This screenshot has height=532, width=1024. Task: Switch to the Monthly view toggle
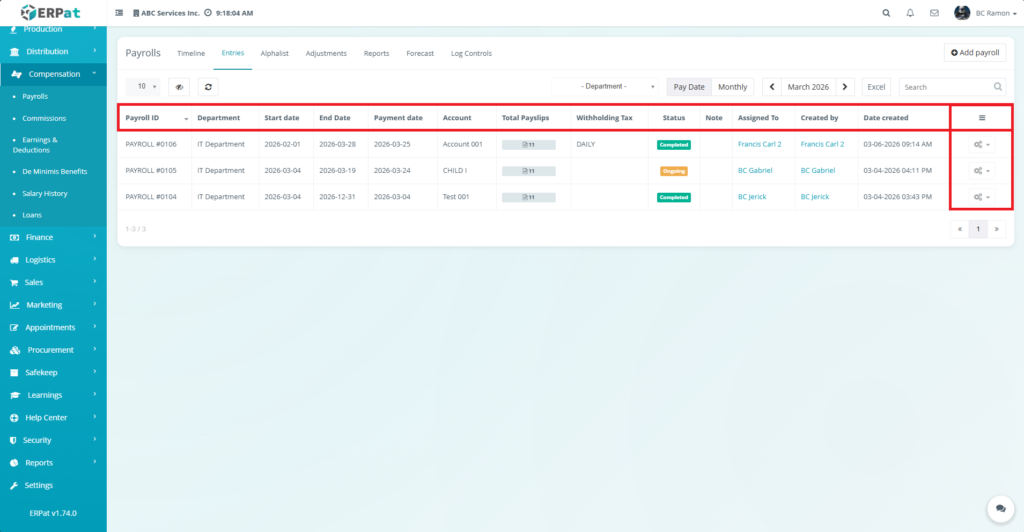[732, 87]
